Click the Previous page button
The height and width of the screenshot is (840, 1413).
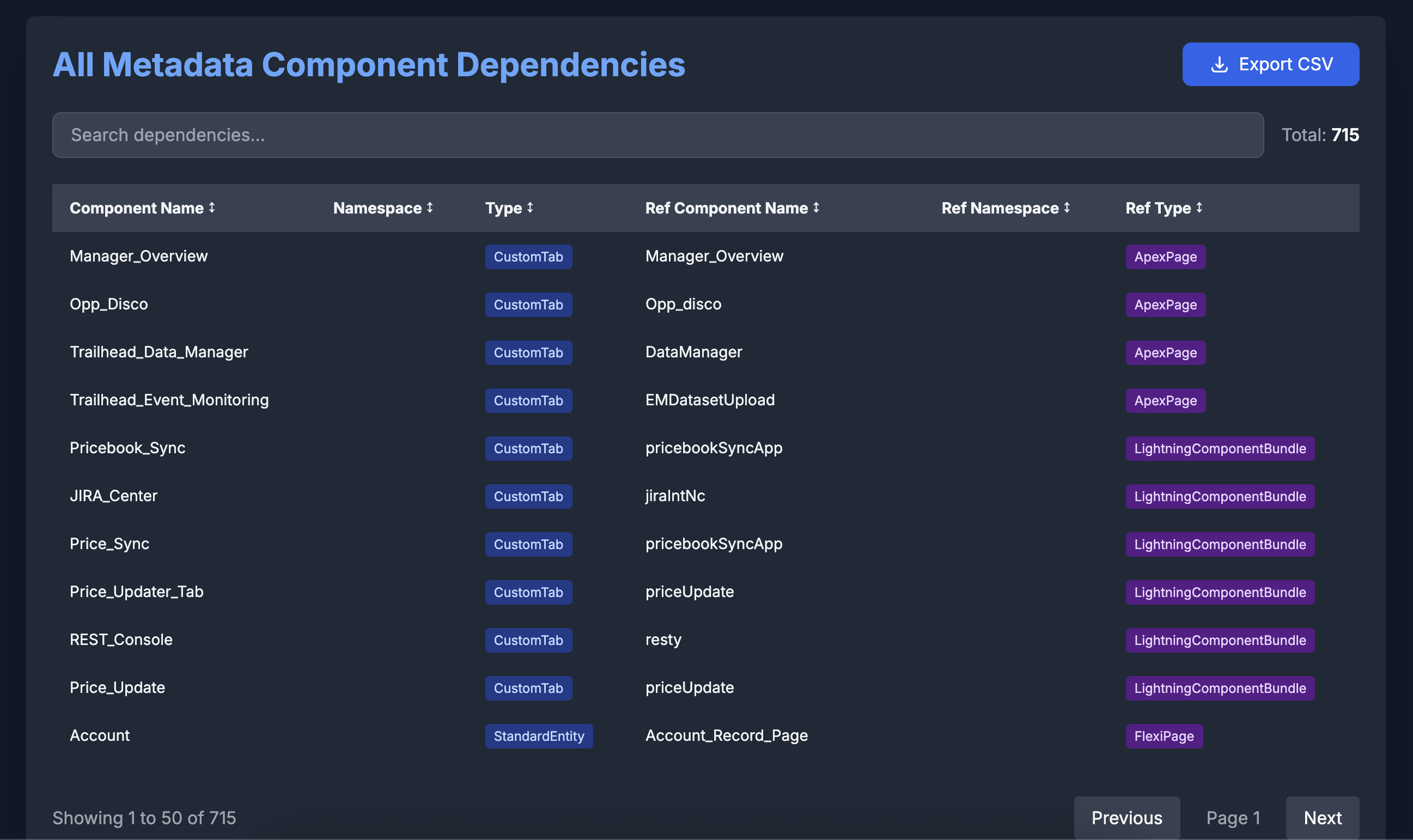pyautogui.click(x=1126, y=817)
